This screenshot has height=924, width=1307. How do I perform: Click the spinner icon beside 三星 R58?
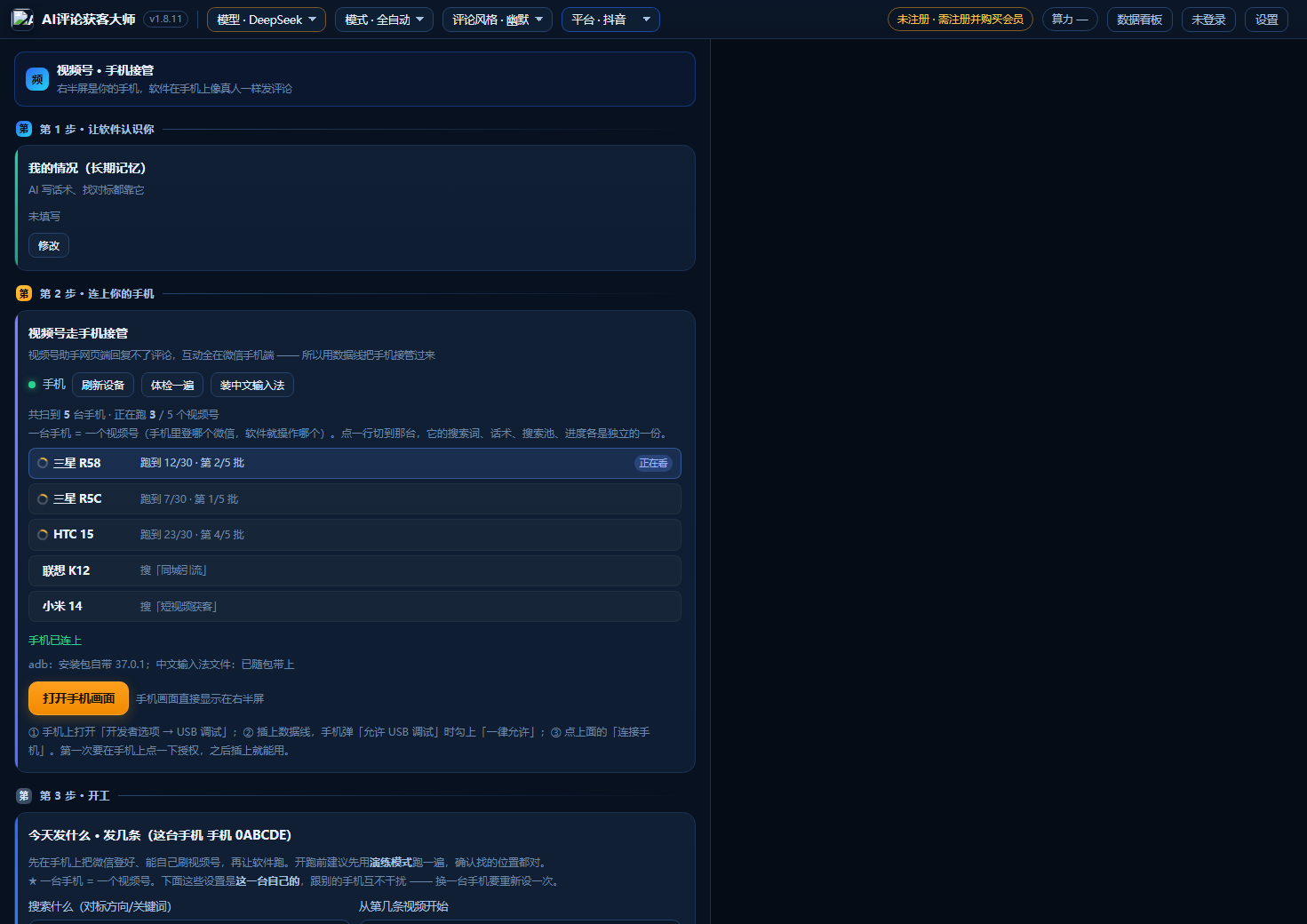tap(43, 463)
